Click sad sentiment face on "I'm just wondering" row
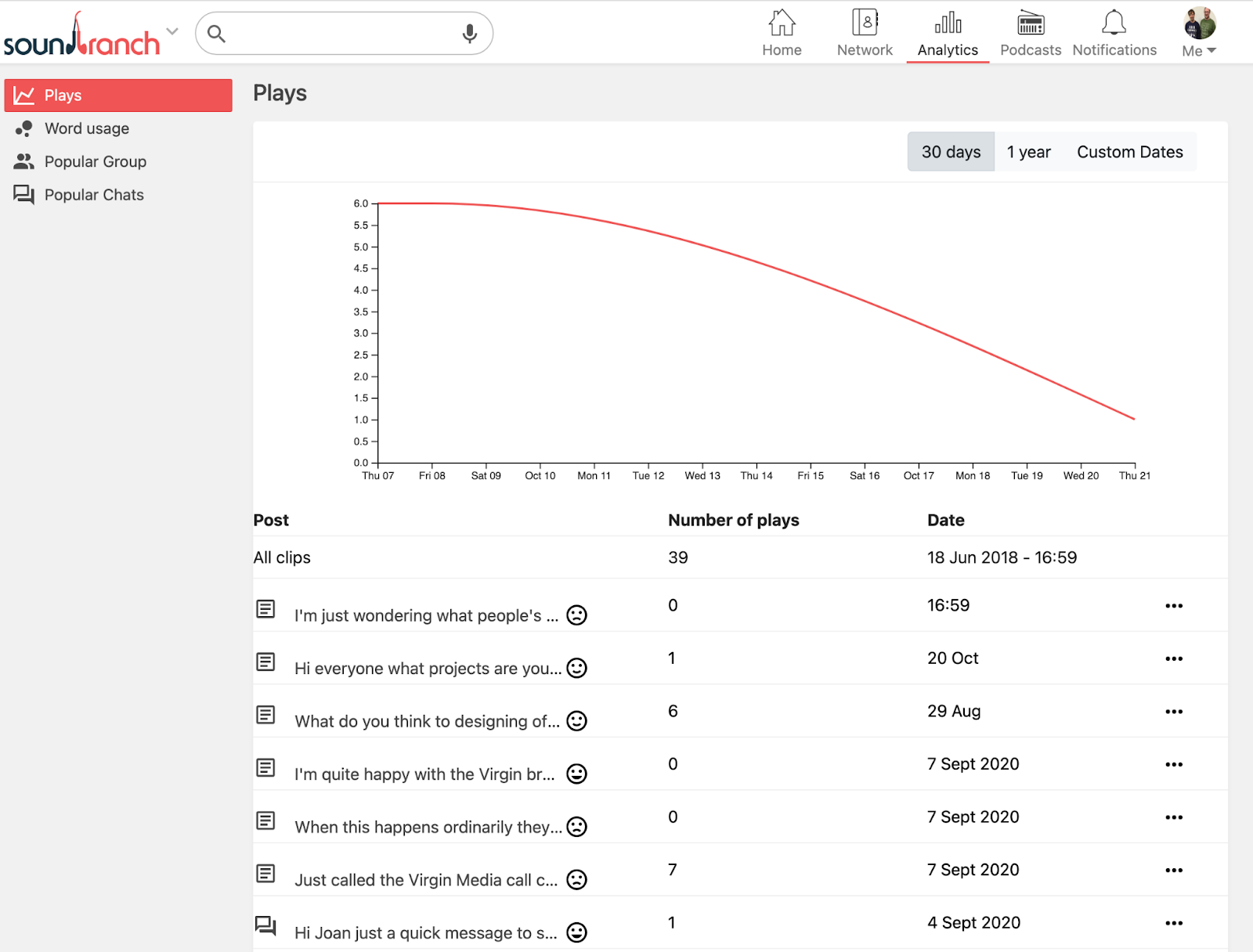Image resolution: width=1253 pixels, height=952 pixels. click(x=577, y=615)
